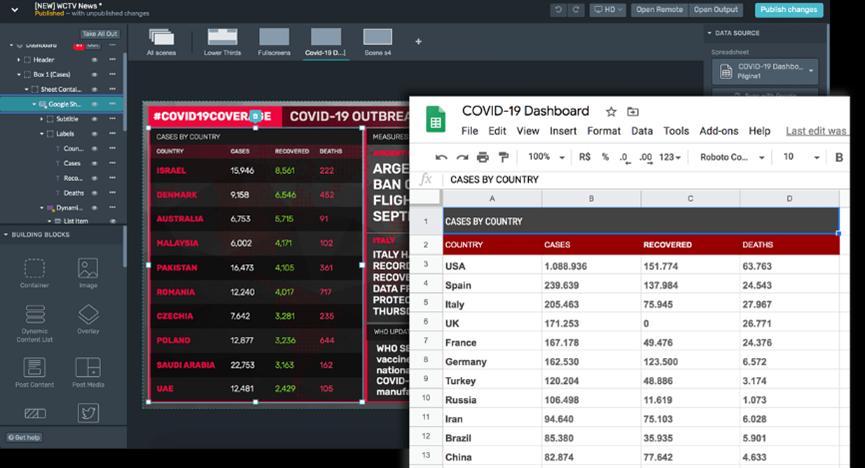Toggle visibility of Sheet Container layer
Viewport: 865px width, 468px height.
click(94, 89)
